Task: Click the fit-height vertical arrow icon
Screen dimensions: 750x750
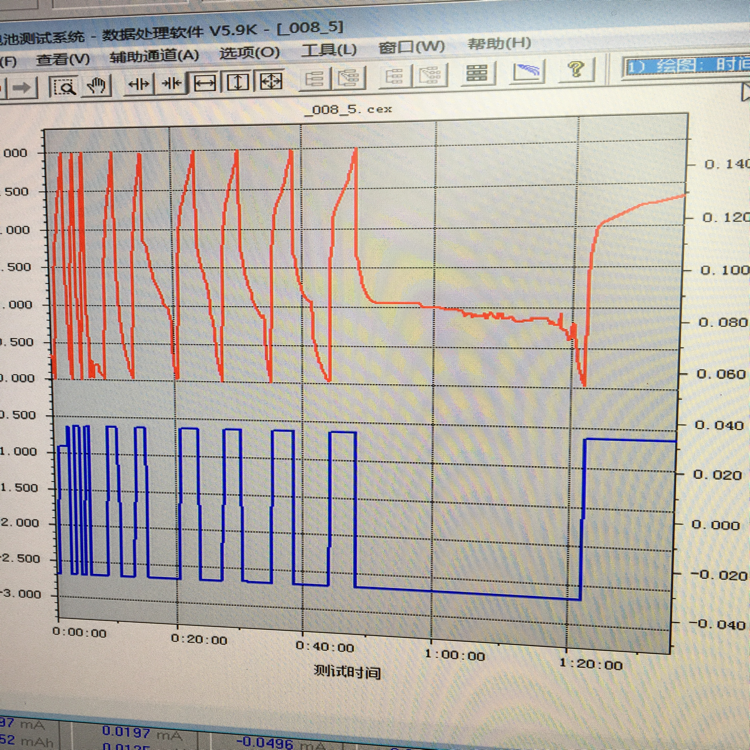Action: 238,82
